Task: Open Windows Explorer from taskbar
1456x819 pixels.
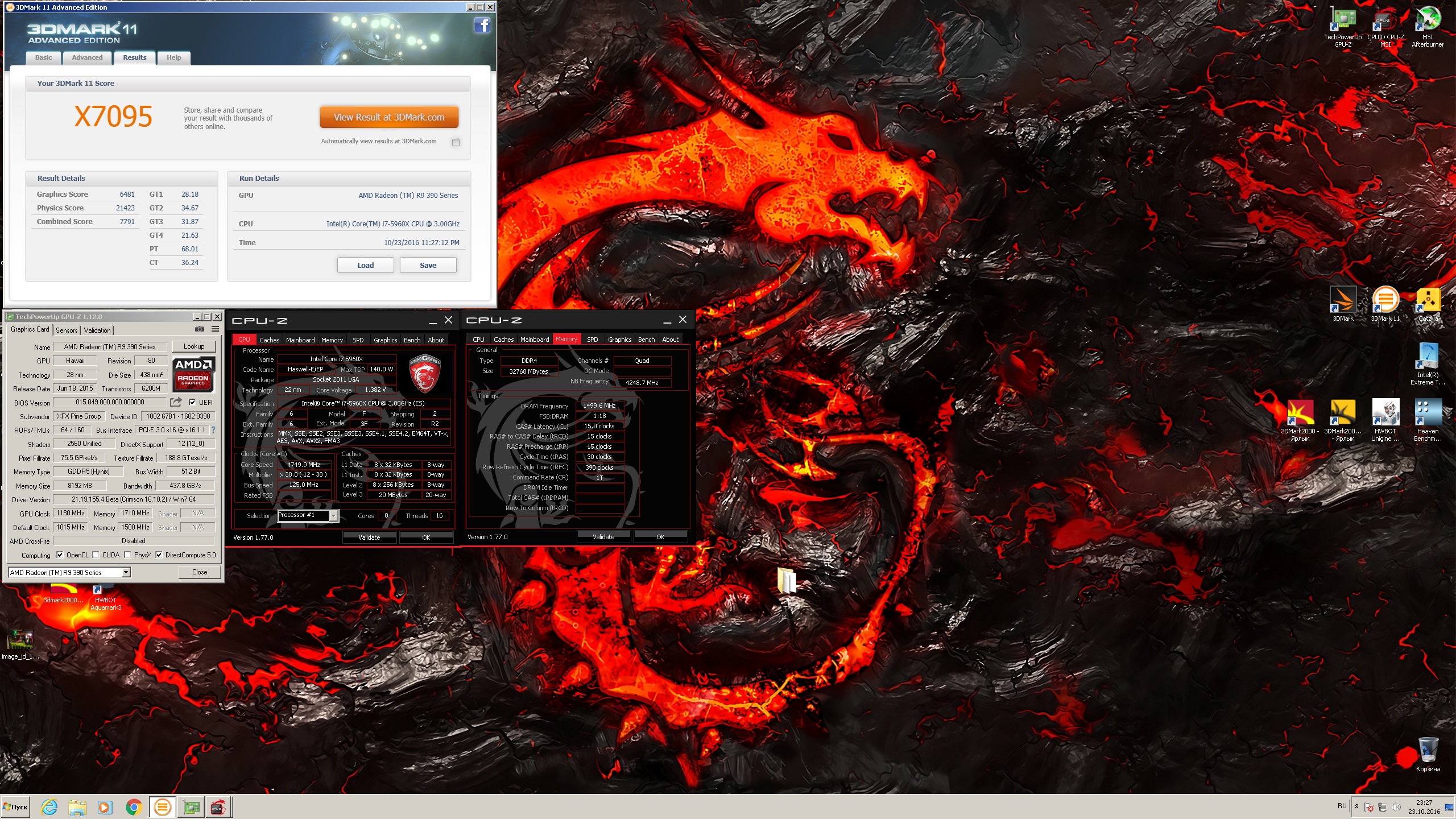Action: pyautogui.click(x=77, y=806)
